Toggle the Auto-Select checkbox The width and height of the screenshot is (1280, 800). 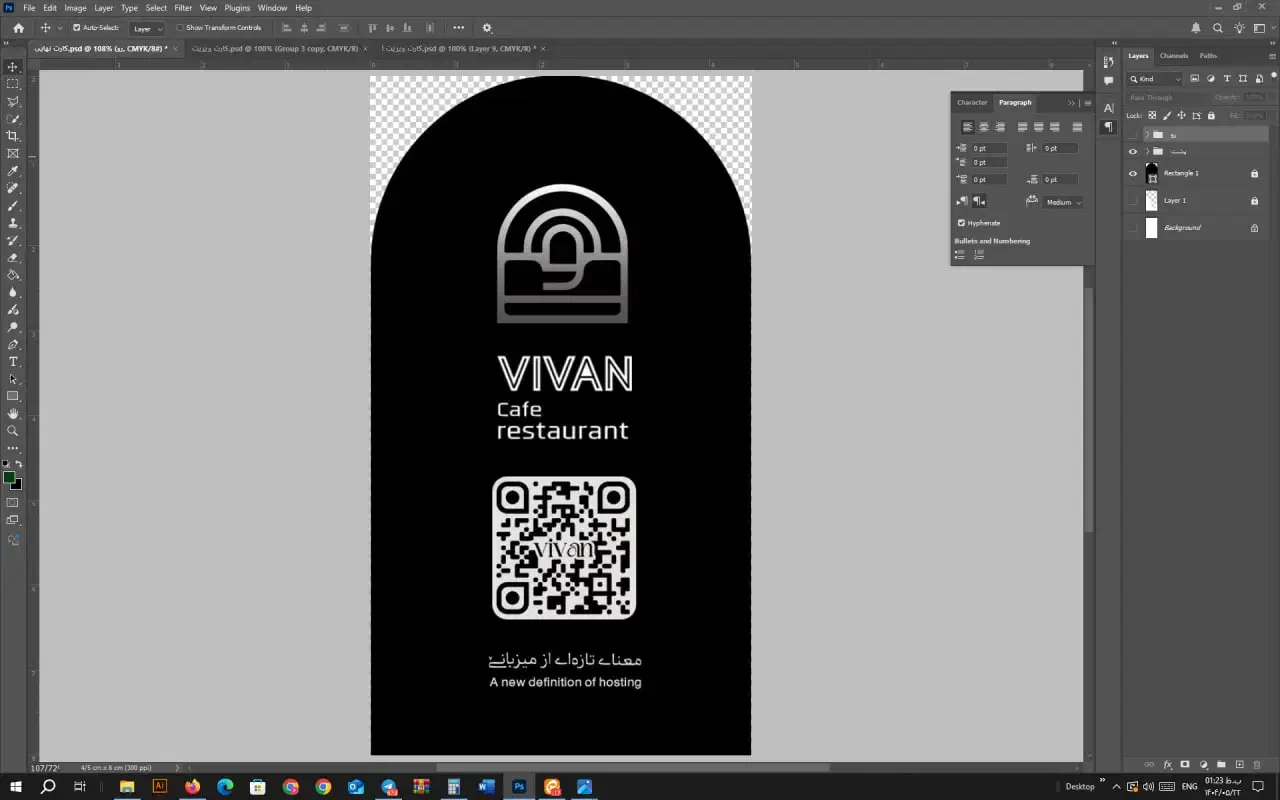(x=77, y=28)
